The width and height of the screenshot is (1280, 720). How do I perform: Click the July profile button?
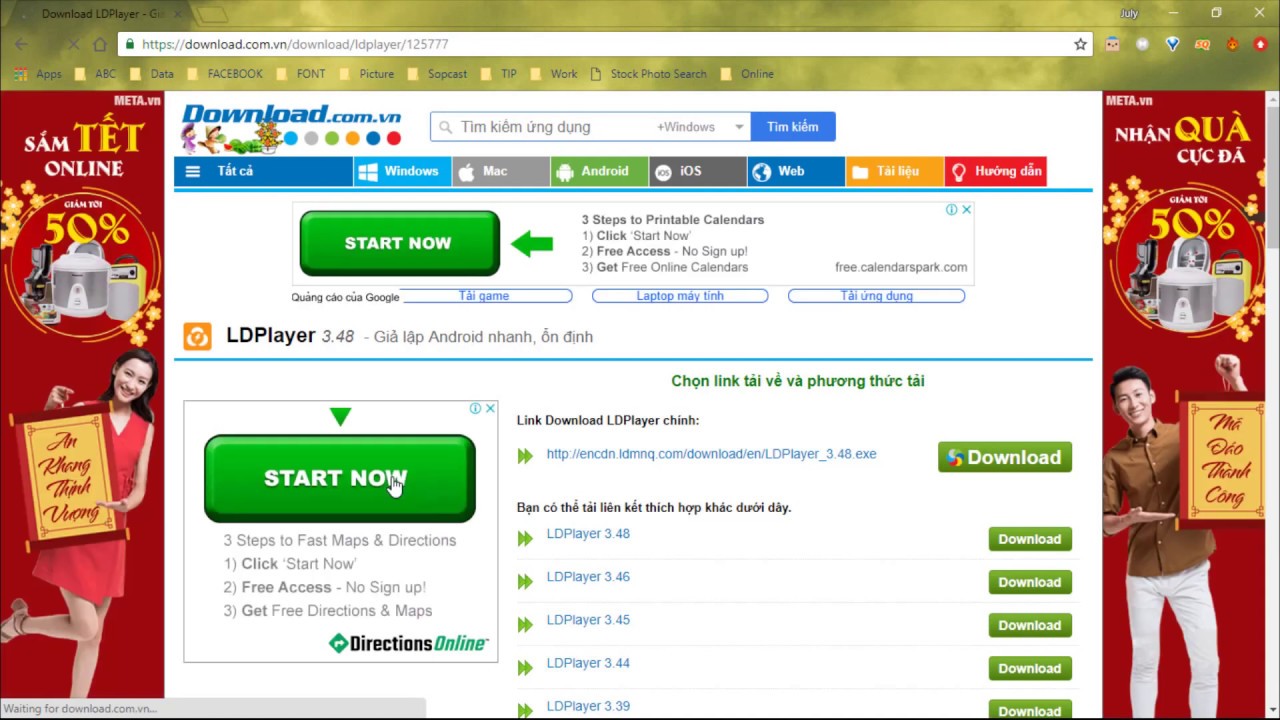[1129, 13]
